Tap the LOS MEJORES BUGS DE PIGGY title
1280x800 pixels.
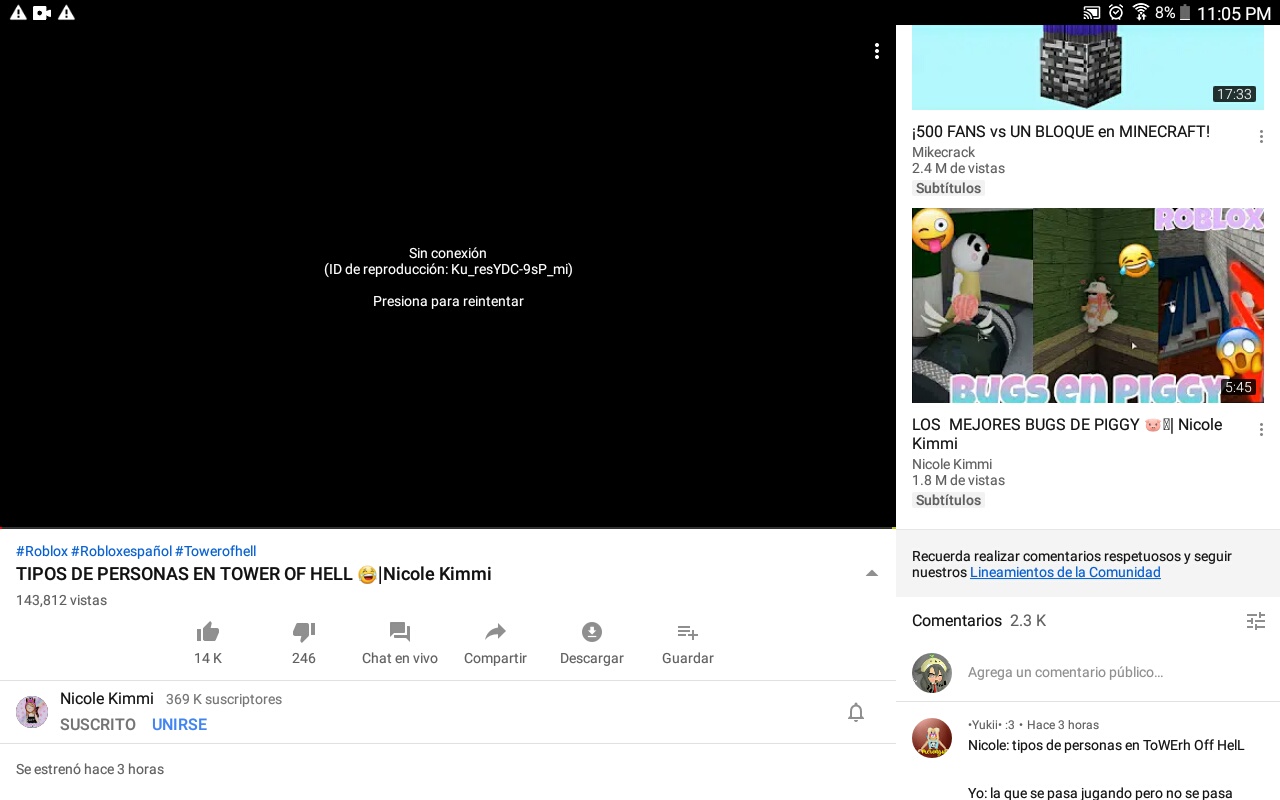pos(1067,434)
